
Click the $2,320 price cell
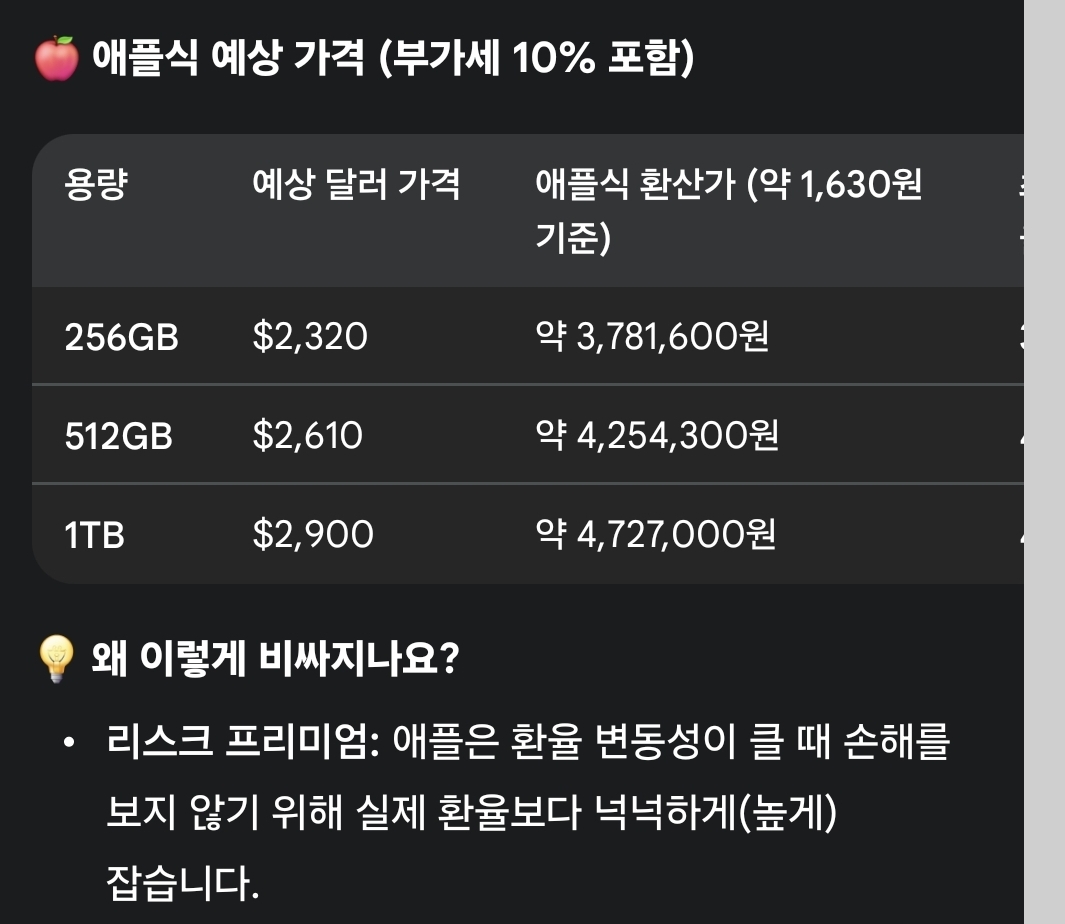310,337
